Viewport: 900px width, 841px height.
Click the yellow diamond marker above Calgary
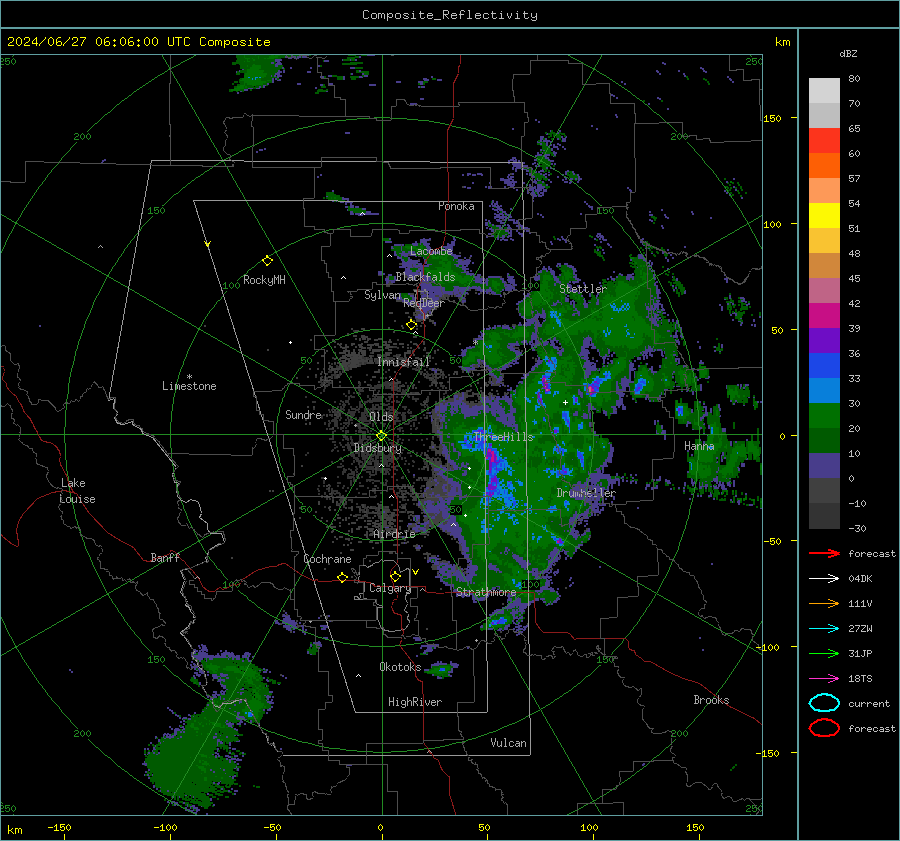click(x=395, y=576)
